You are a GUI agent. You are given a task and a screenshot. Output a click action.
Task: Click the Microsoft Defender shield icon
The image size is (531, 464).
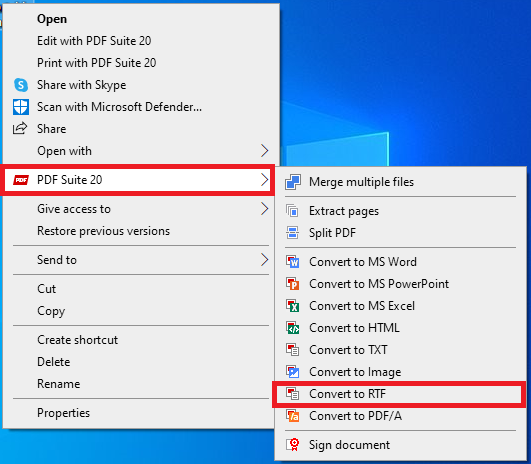point(21,107)
